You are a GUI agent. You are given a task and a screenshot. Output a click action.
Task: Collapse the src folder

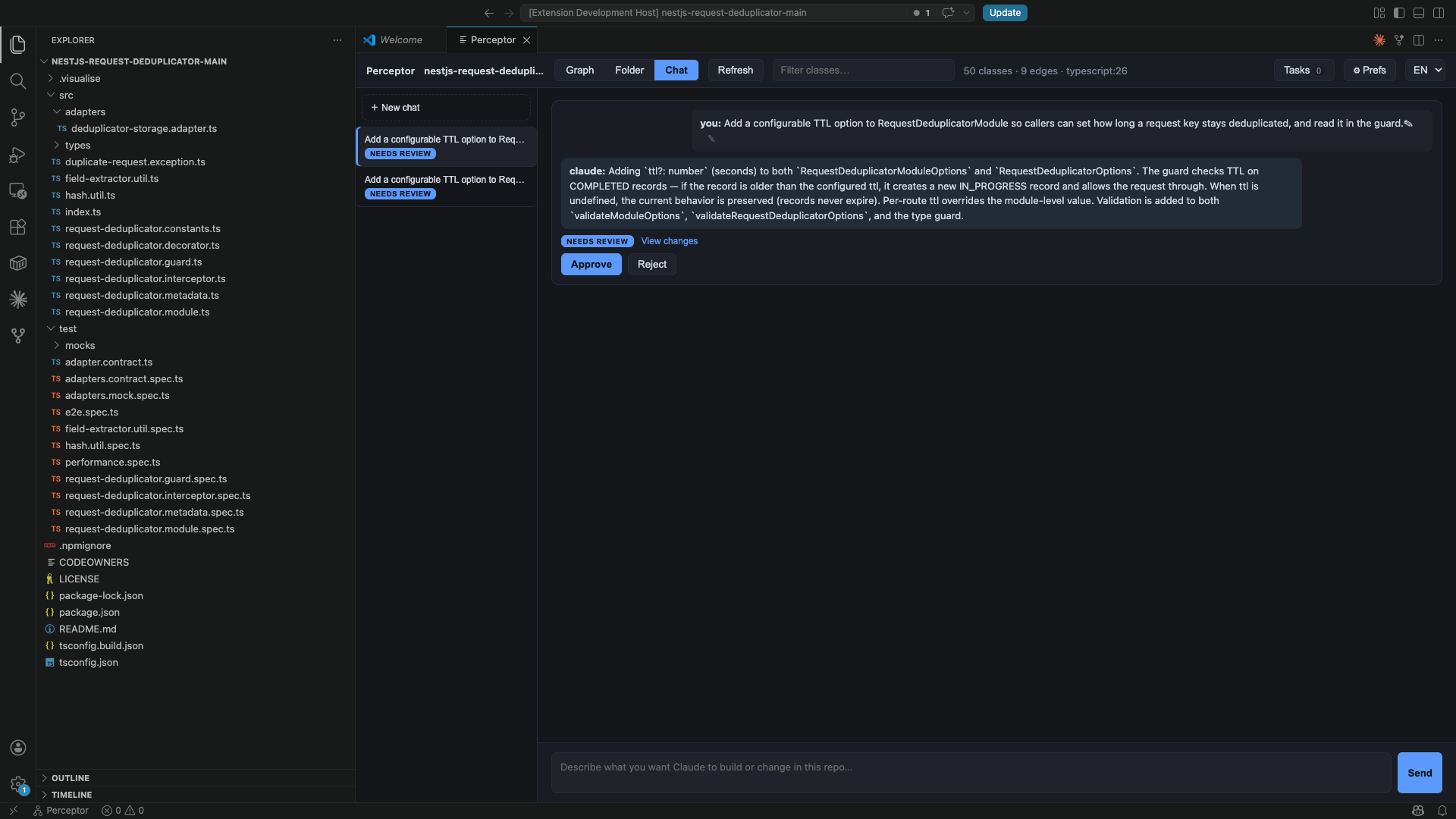[x=51, y=95]
